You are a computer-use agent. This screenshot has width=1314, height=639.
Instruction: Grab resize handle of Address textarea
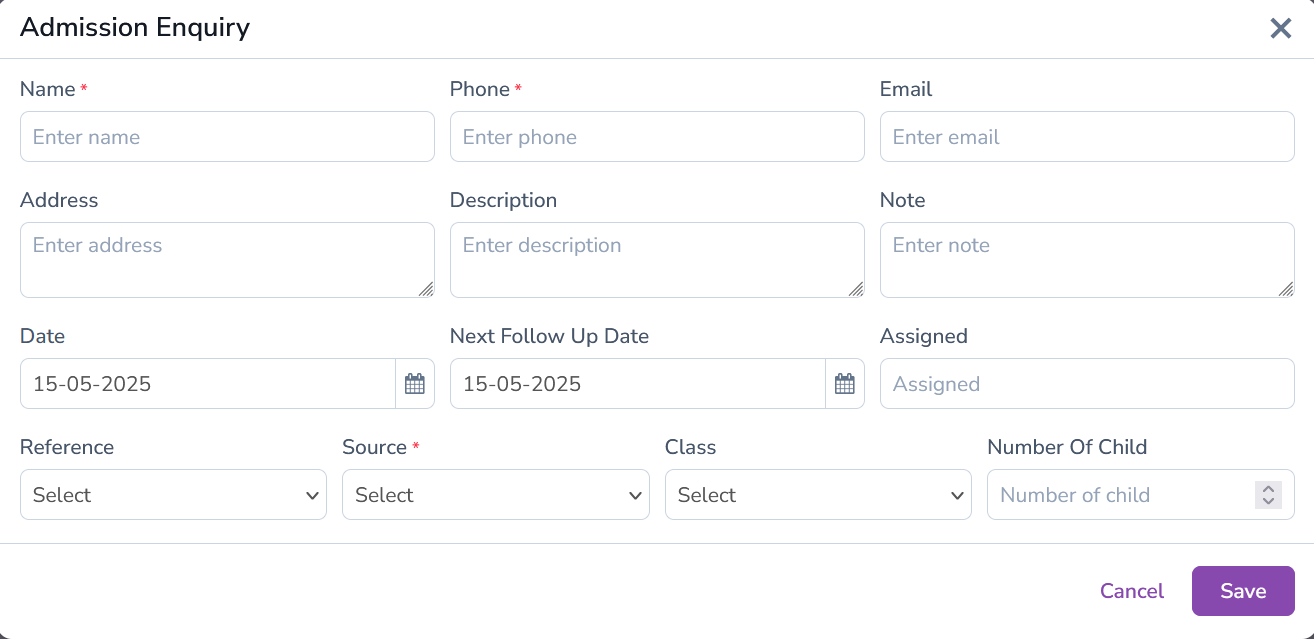click(426, 289)
